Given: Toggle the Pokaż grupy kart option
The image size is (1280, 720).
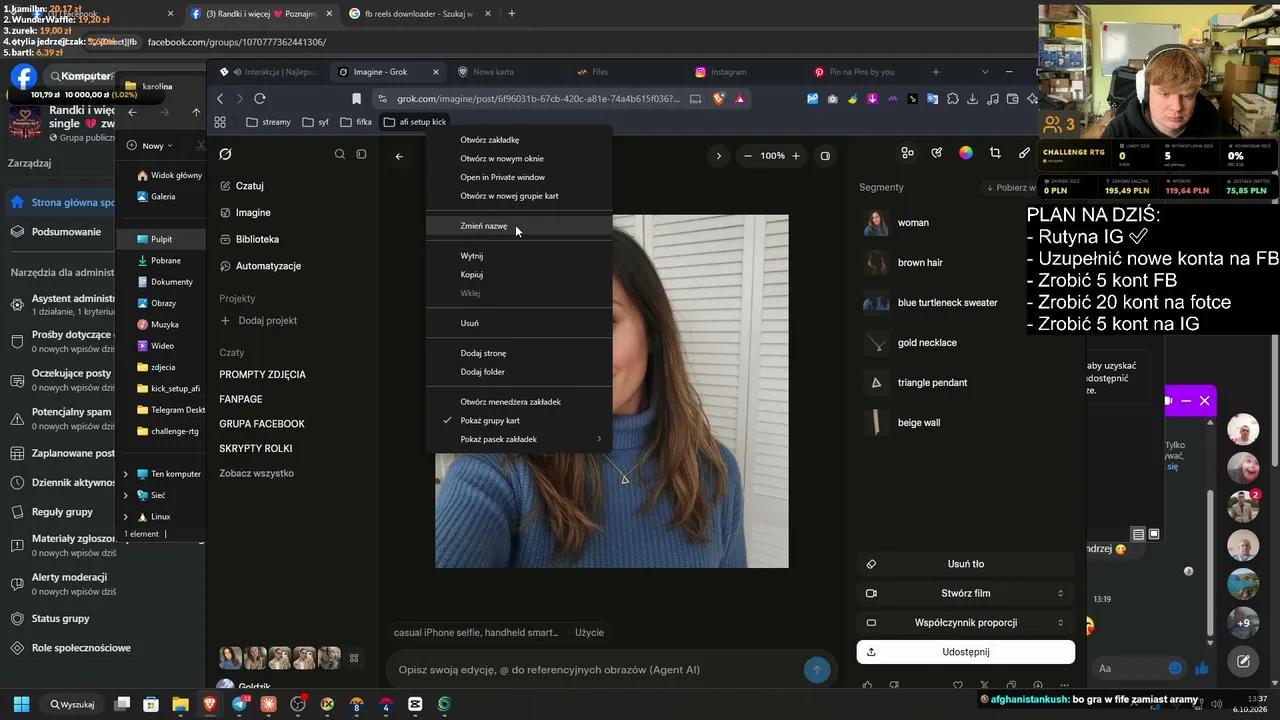Looking at the screenshot, I should point(519,421).
